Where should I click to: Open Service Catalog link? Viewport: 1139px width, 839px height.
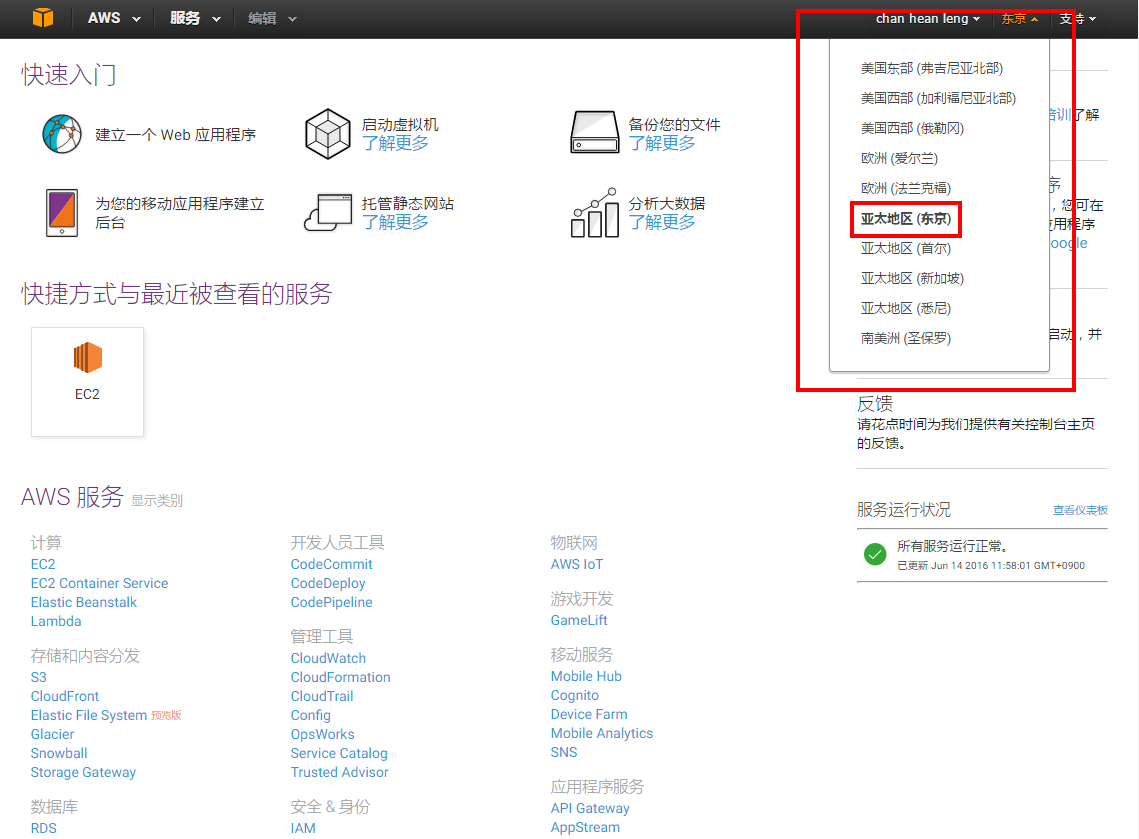click(339, 753)
